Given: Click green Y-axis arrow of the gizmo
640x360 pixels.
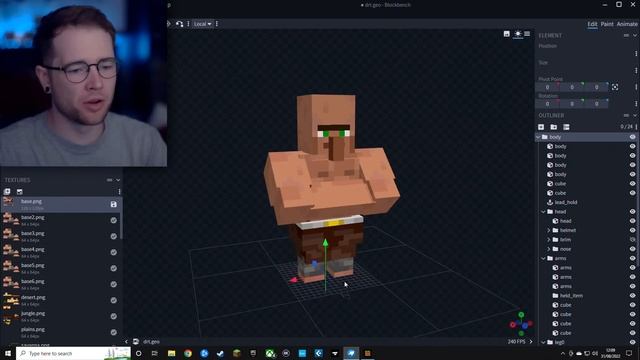Looking at the screenshot, I should (x=325, y=243).
